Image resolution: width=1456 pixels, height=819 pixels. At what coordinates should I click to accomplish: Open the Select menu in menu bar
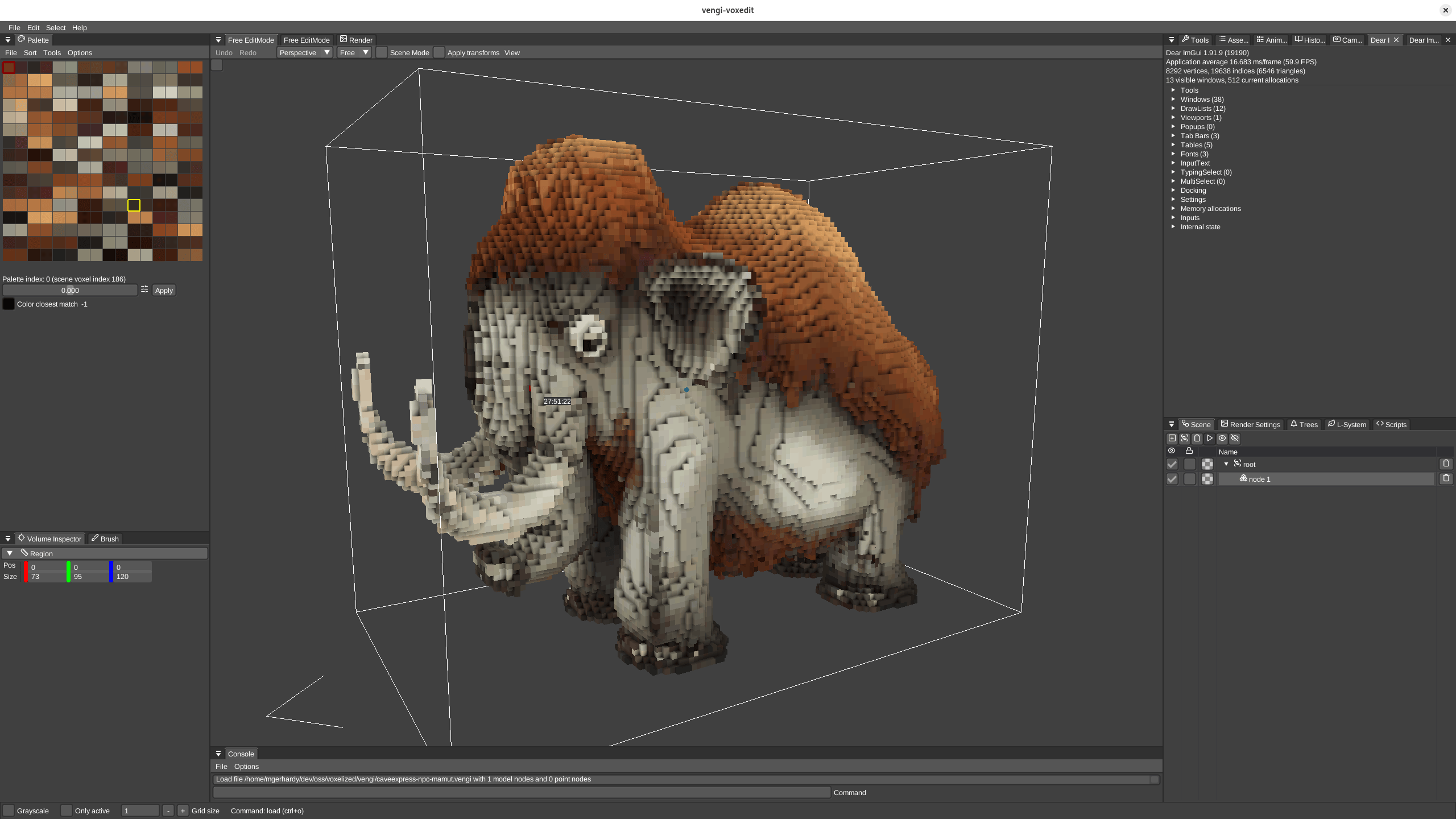click(x=55, y=27)
